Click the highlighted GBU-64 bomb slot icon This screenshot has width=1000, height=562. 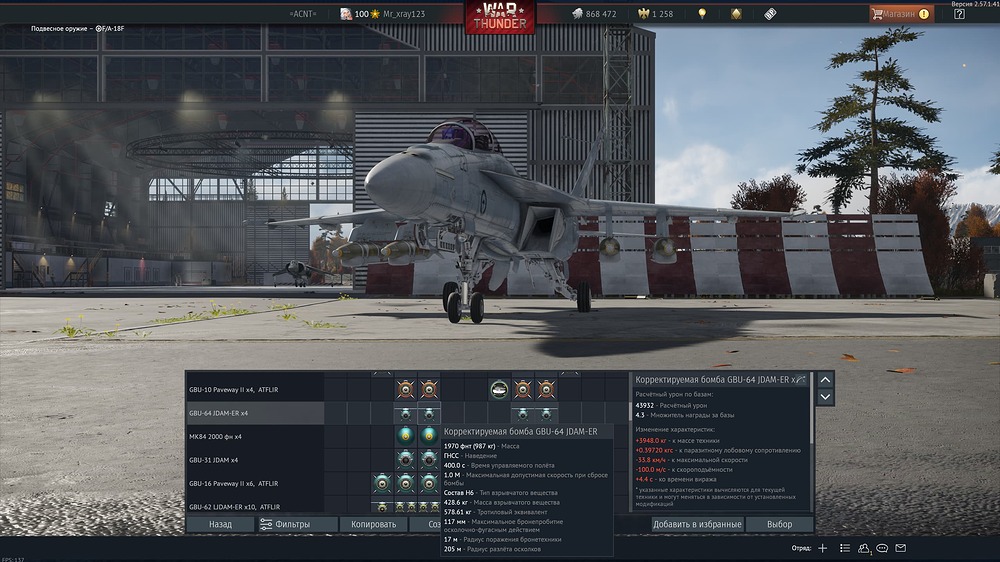pos(429,414)
